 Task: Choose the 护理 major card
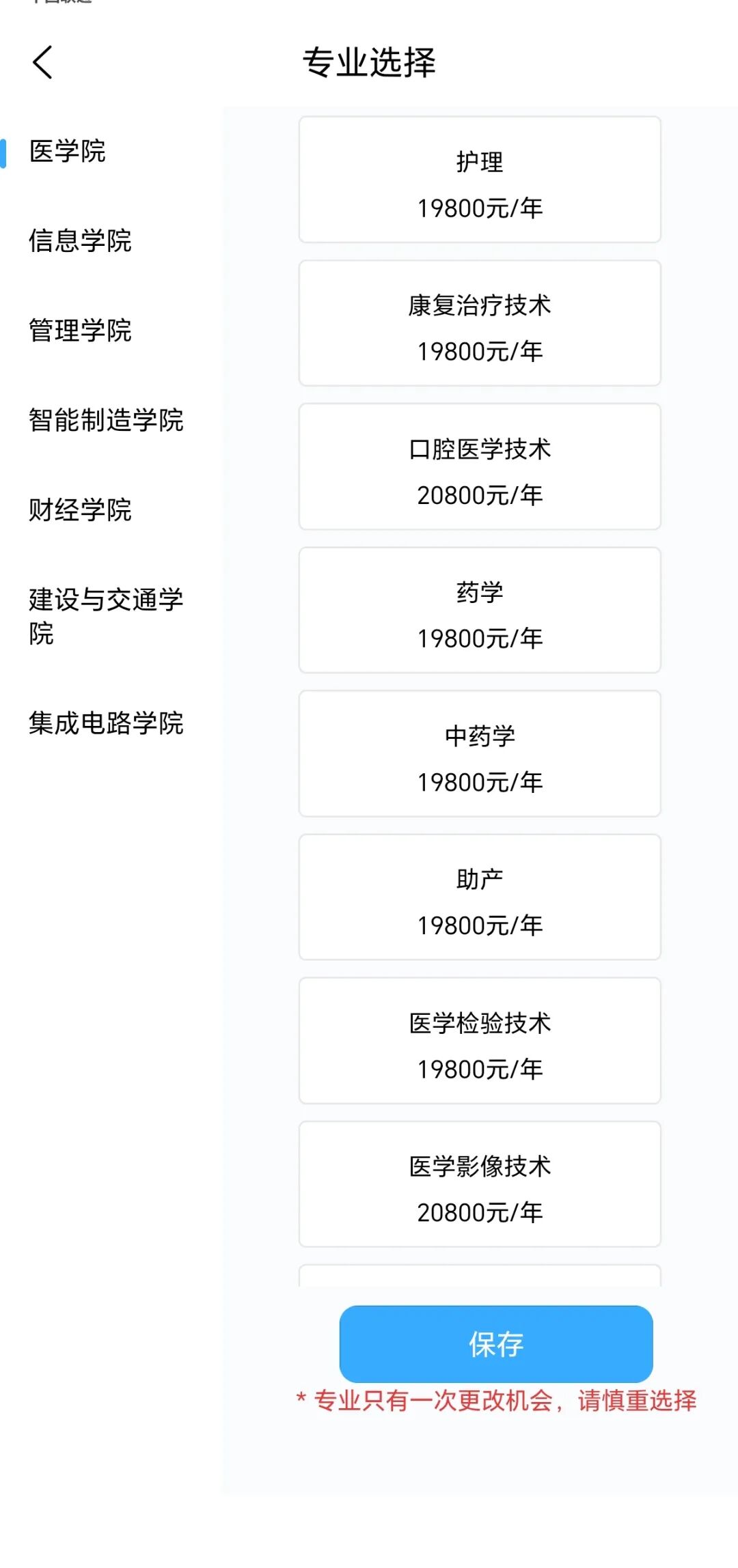(480, 180)
